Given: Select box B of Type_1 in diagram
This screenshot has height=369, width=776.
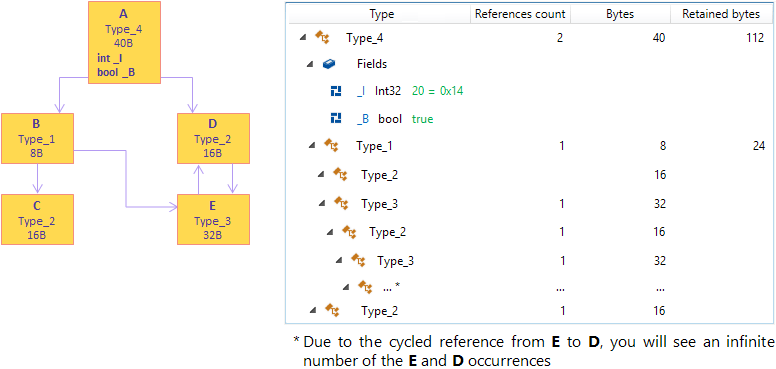Looking at the screenshot, I should tap(38, 138).
